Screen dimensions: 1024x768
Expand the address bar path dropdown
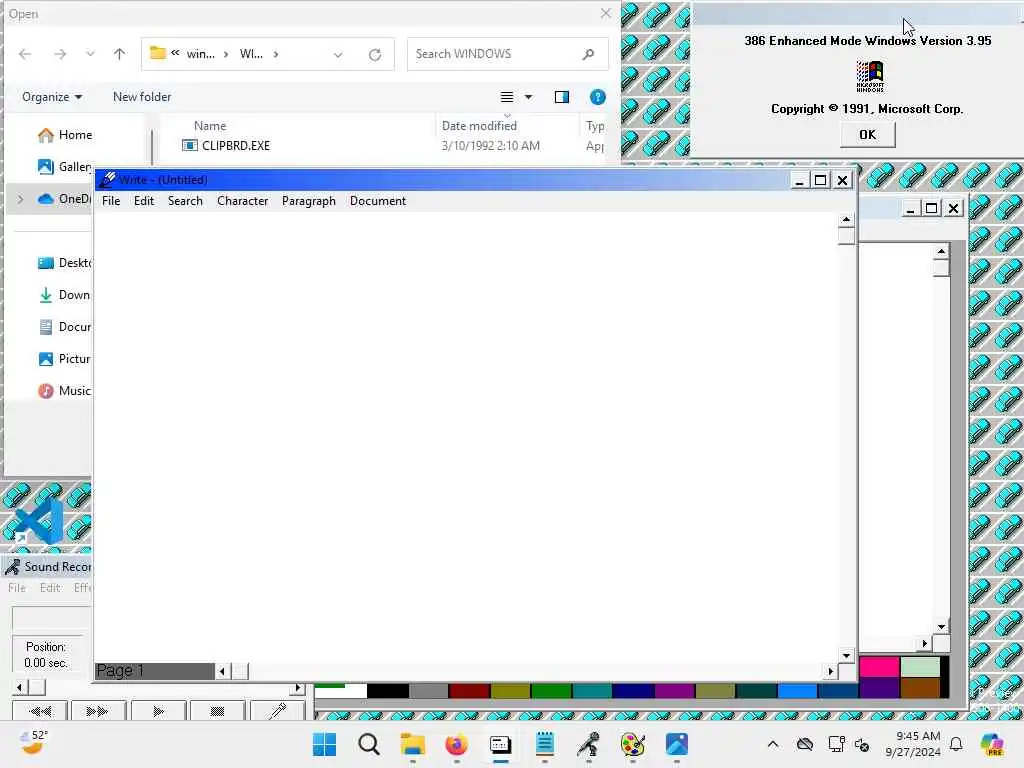338,55
